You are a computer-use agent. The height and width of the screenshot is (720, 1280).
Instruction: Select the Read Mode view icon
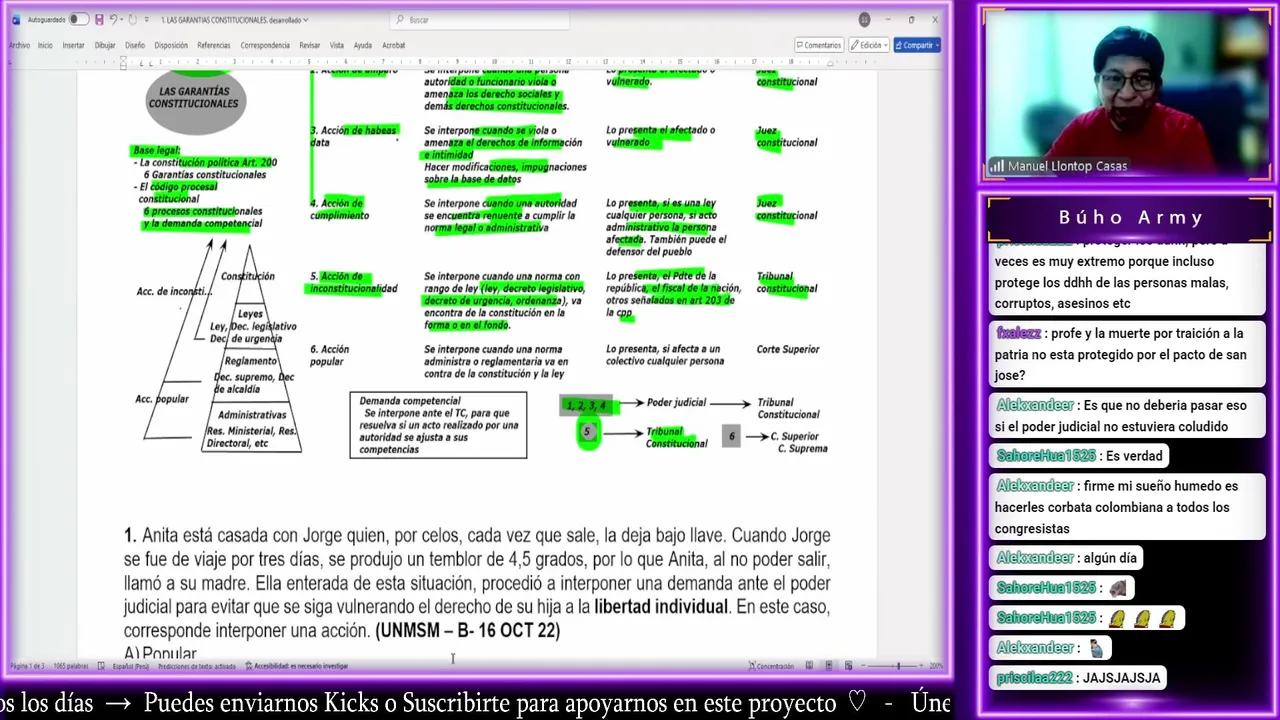coord(807,666)
